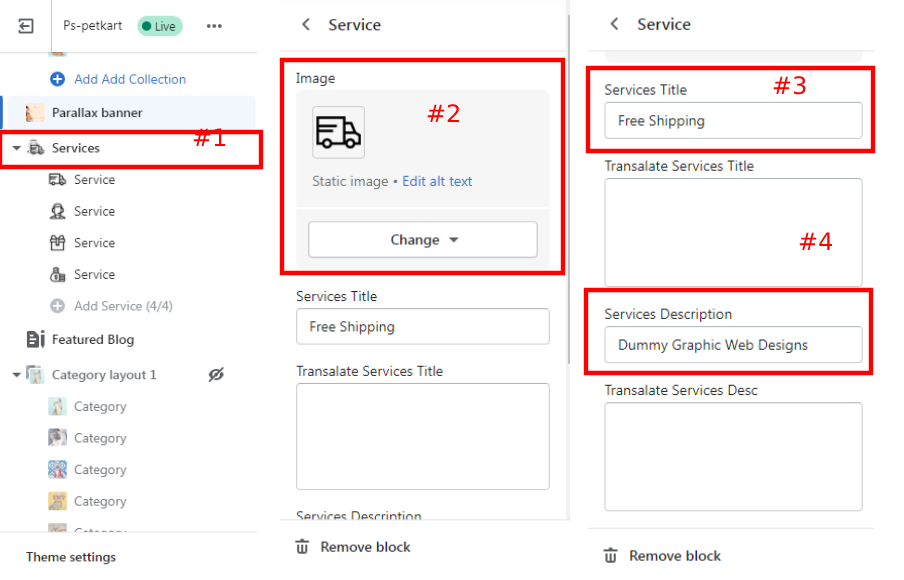Screen dimensions: 904x580
Task: Open Theme settings
Action: point(71,557)
